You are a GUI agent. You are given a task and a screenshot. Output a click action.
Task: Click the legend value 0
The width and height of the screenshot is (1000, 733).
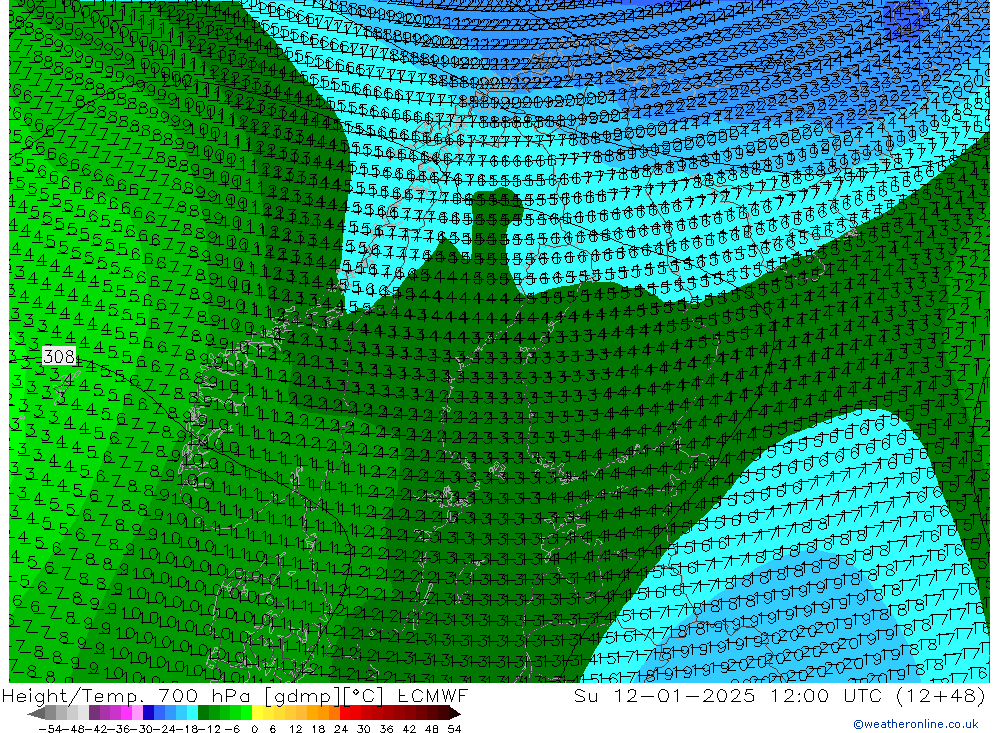tap(254, 729)
